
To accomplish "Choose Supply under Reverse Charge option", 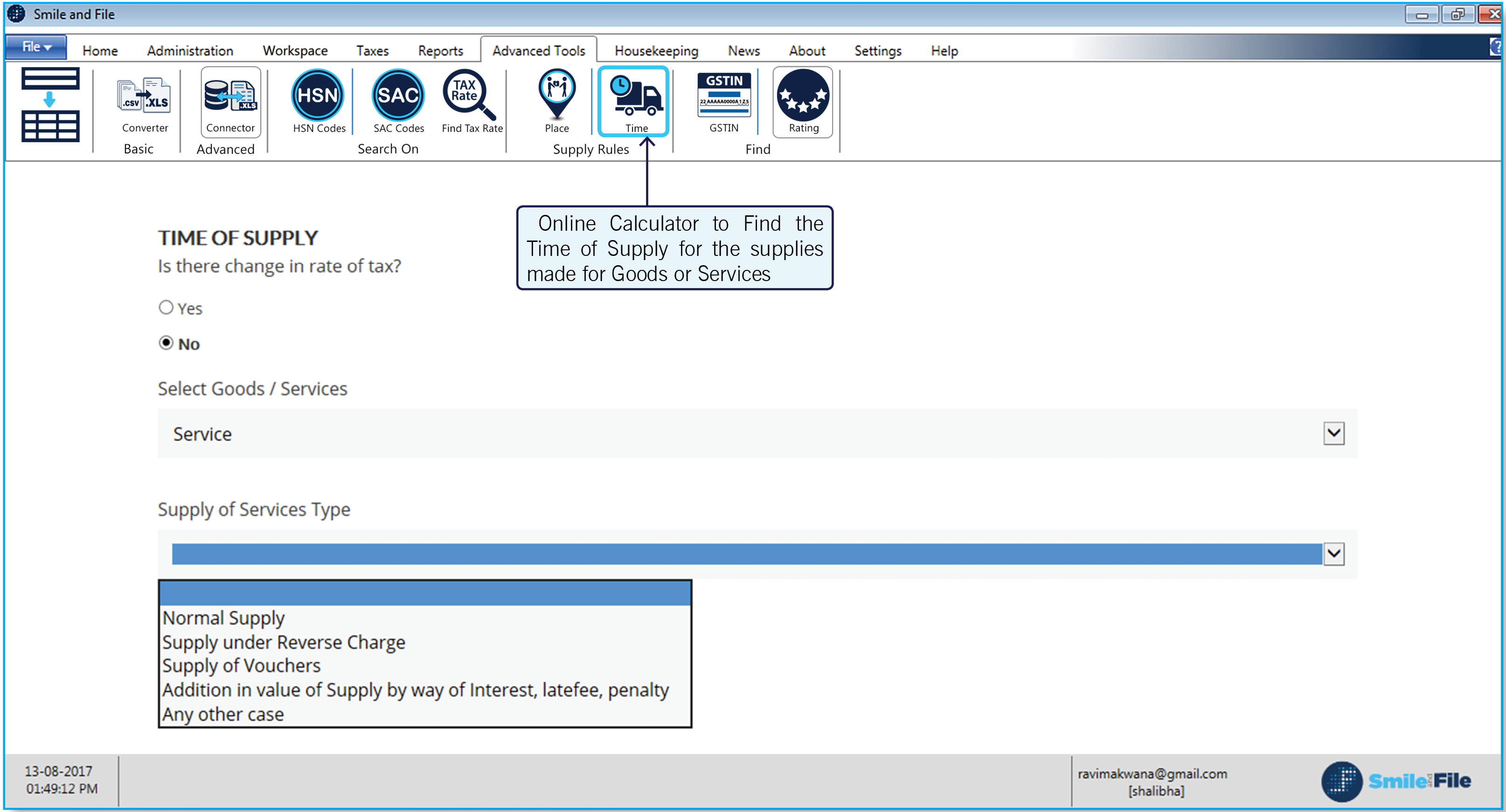I will tap(284, 641).
